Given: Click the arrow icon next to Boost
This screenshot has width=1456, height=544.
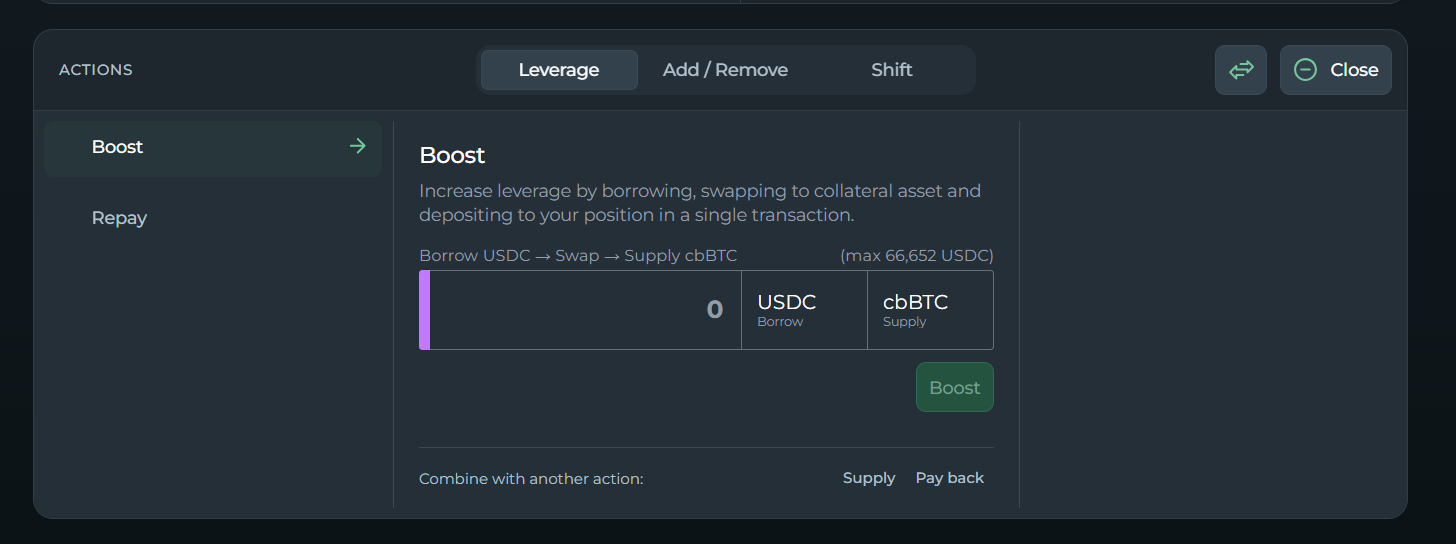Looking at the screenshot, I should (x=357, y=147).
